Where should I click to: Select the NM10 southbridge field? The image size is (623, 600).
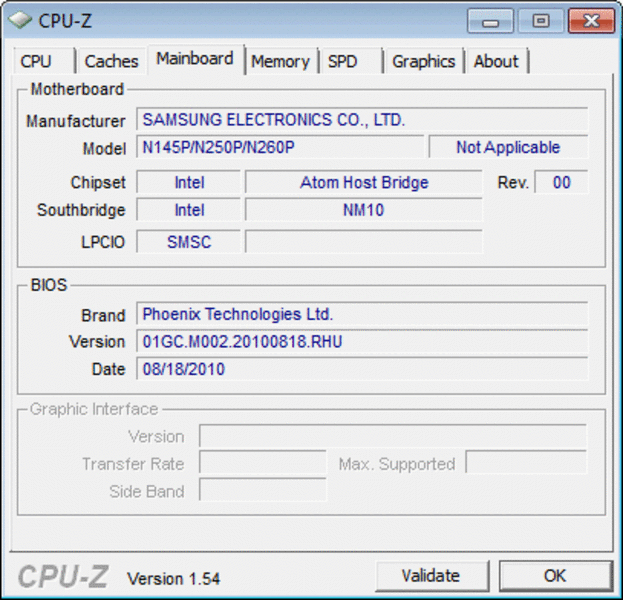pyautogui.click(x=364, y=210)
